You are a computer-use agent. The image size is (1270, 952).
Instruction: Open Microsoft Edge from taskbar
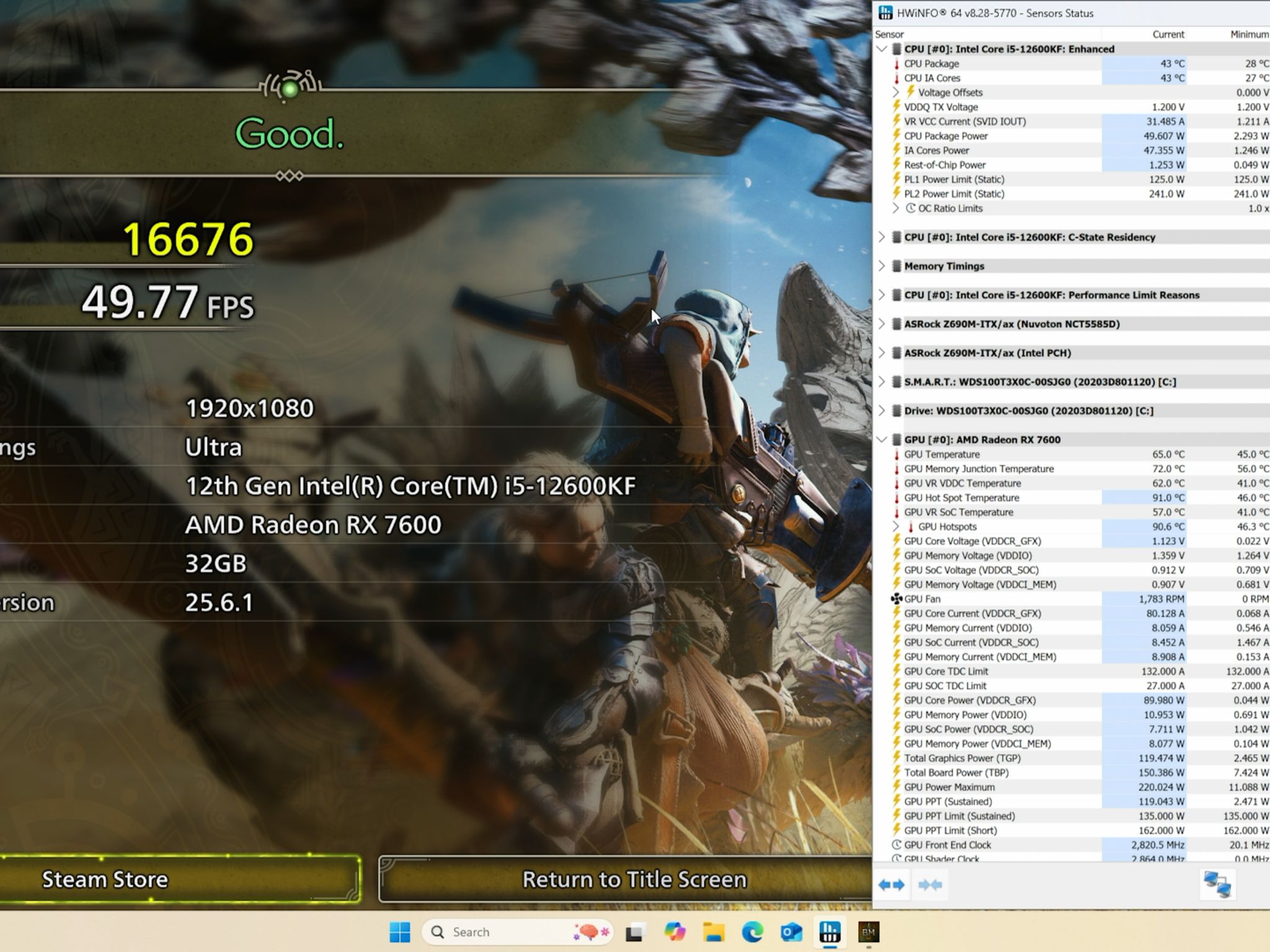coord(752,932)
